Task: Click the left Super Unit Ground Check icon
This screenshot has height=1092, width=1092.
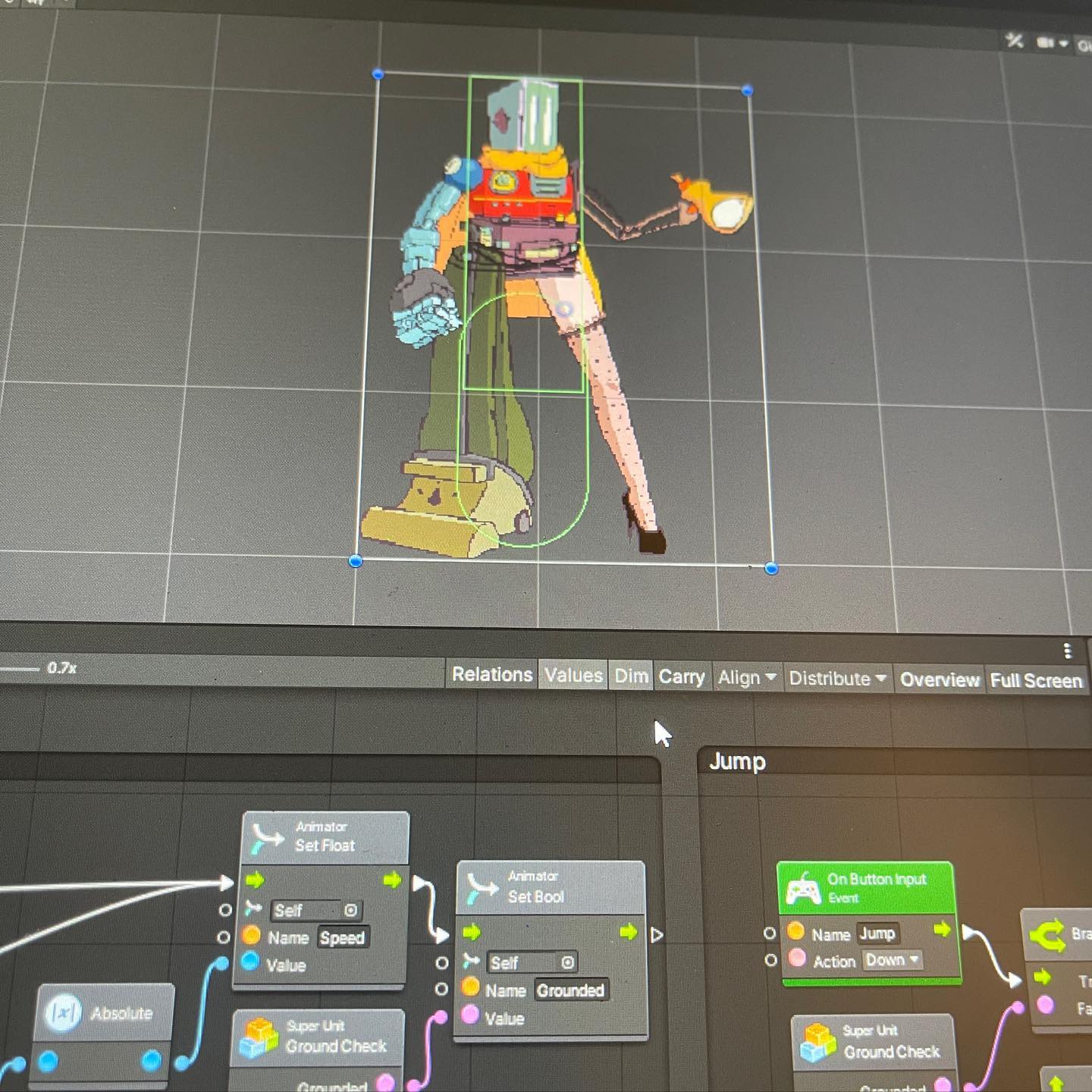Action: pyautogui.click(x=259, y=1037)
